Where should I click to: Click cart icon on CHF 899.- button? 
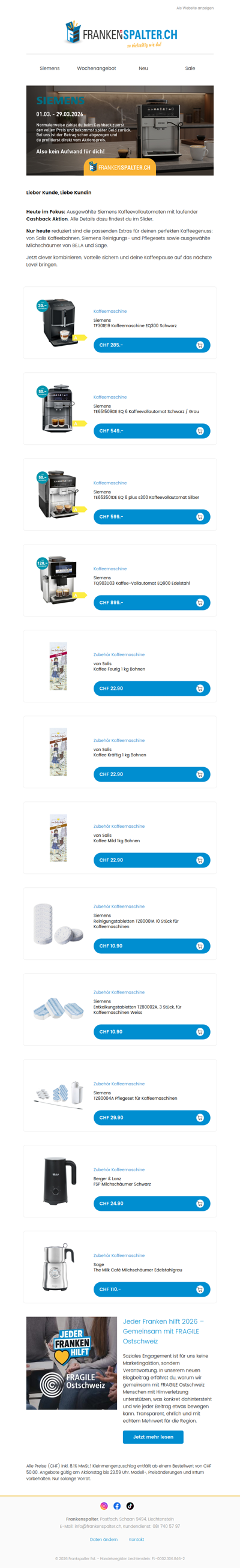point(200,603)
